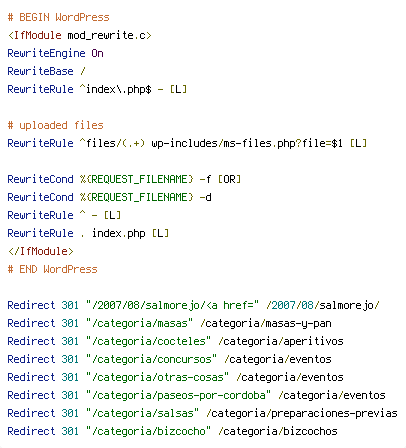Click the '# END WordPress' comment
This screenshot has height=448, width=406.
click(x=52, y=269)
